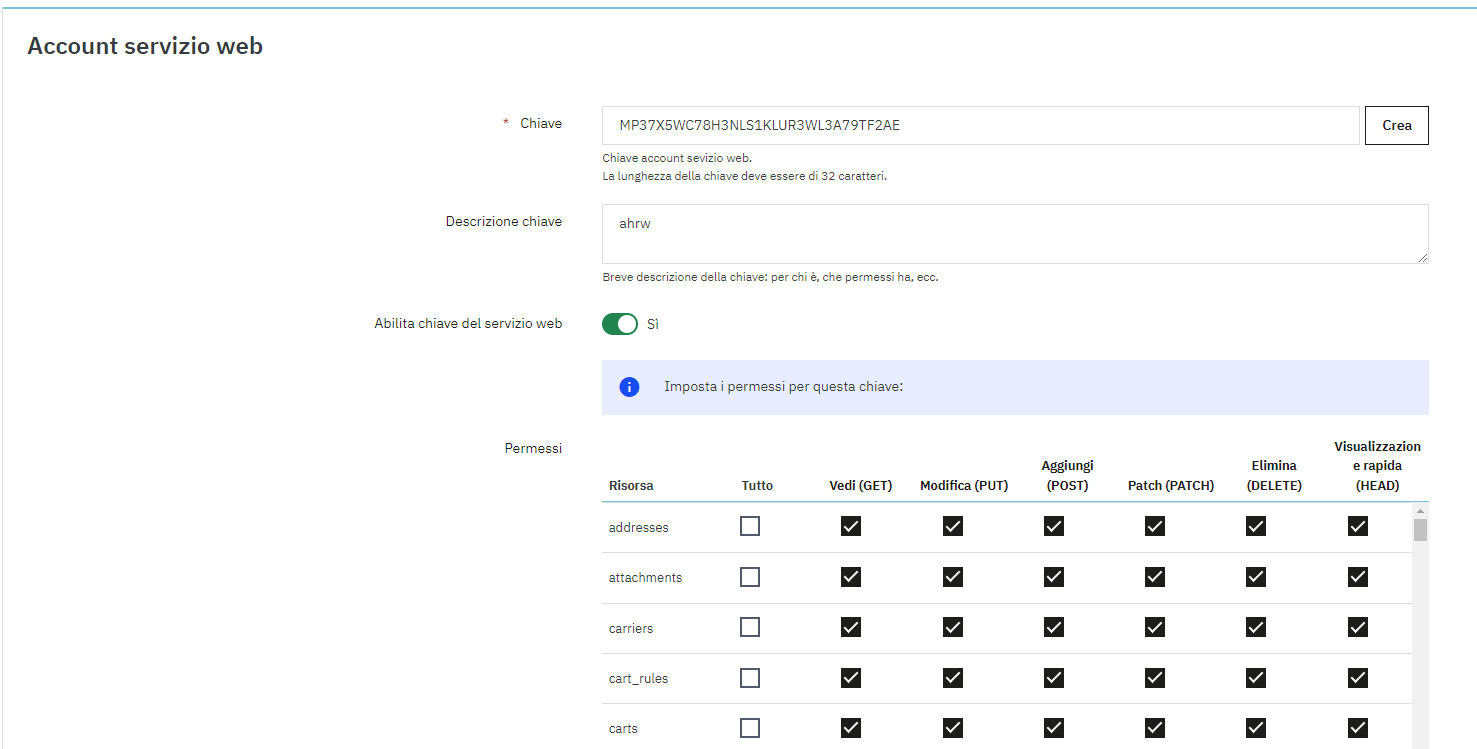Viewport: 1477px width, 749px height.
Task: Click the permissions table scroll-up arrow
Action: (x=1420, y=511)
